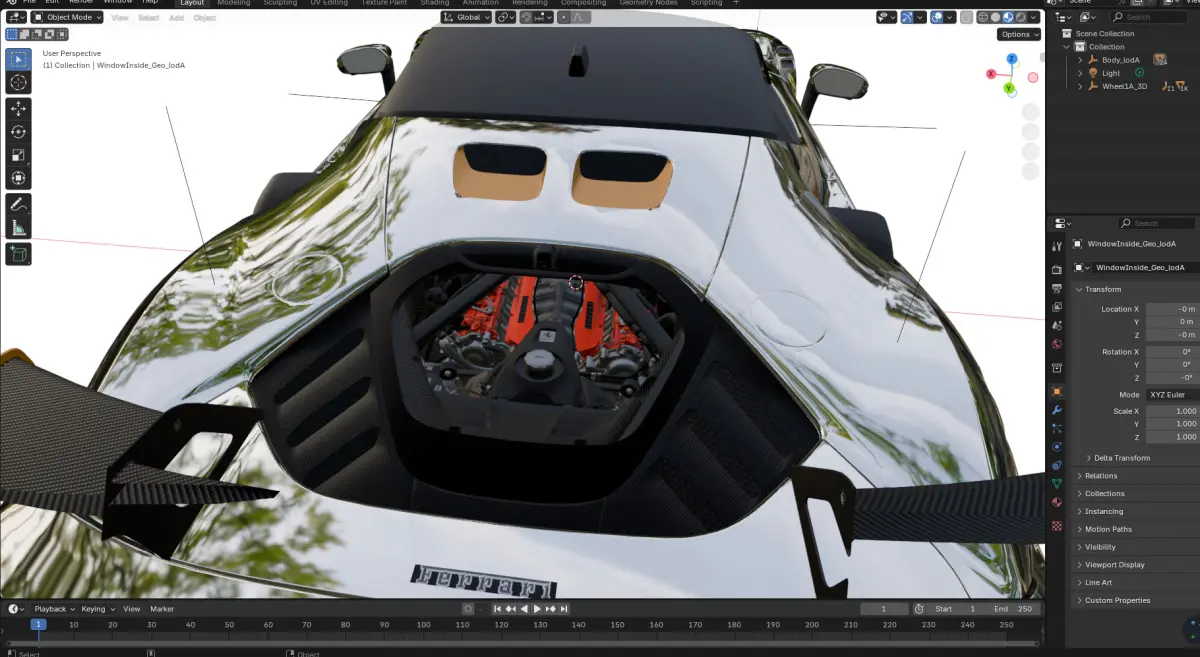
Task: Open the World properties tab
Action: (1057, 344)
